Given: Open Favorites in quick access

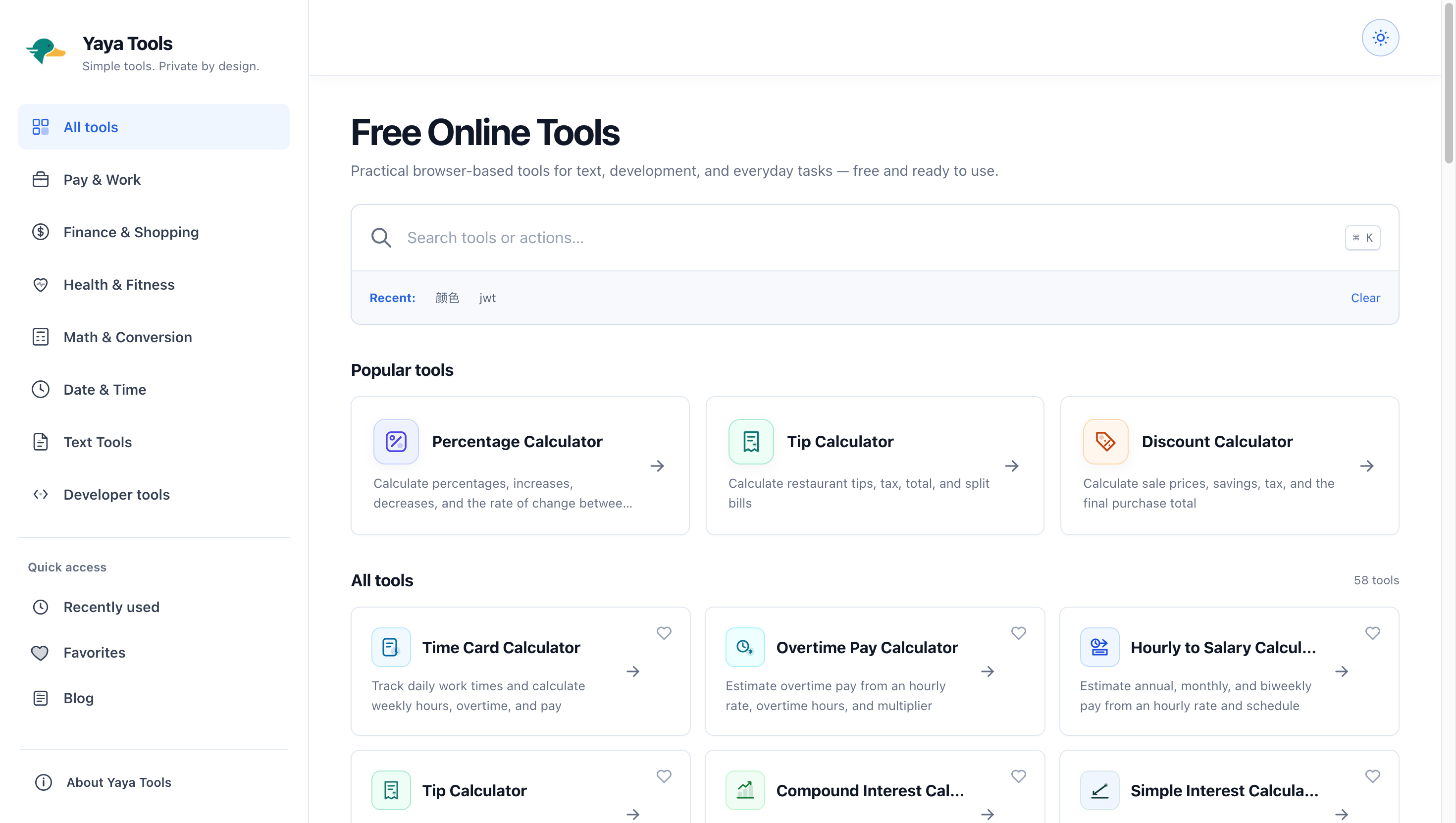Looking at the screenshot, I should pos(154,652).
